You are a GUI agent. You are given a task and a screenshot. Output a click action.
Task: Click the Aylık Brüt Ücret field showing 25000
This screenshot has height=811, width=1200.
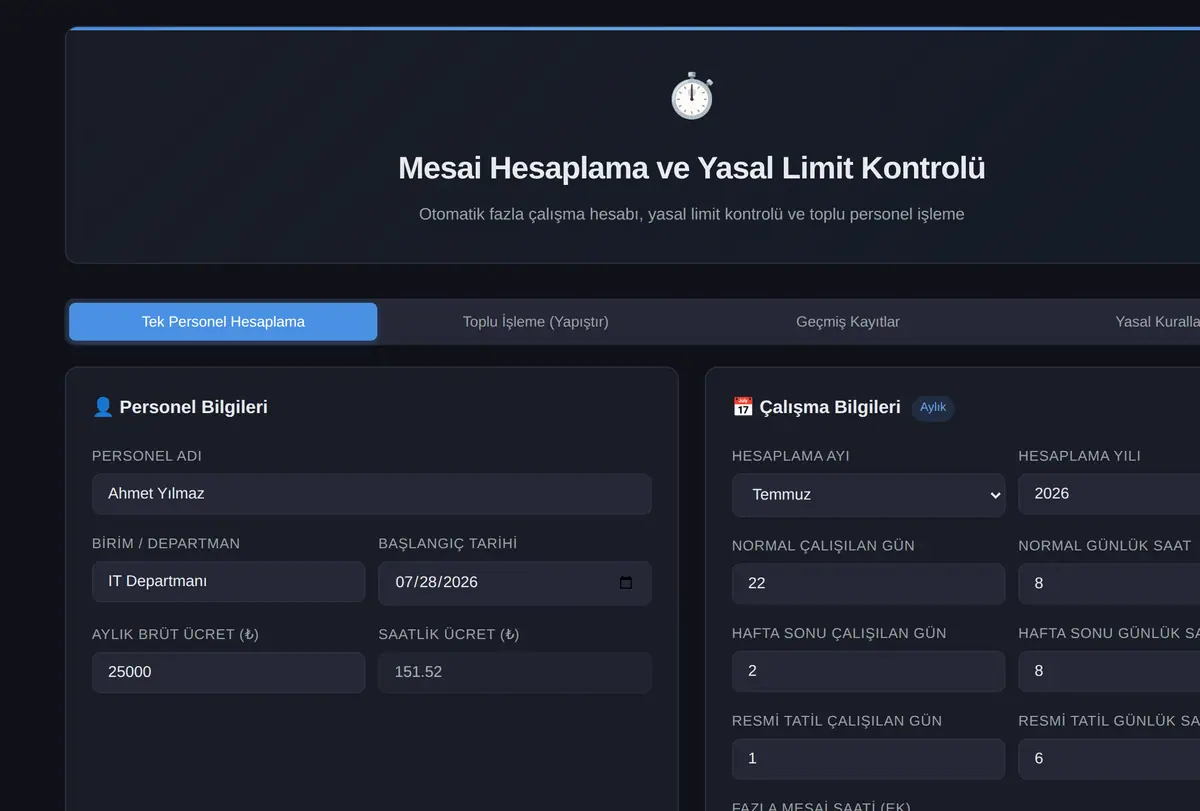coord(228,672)
